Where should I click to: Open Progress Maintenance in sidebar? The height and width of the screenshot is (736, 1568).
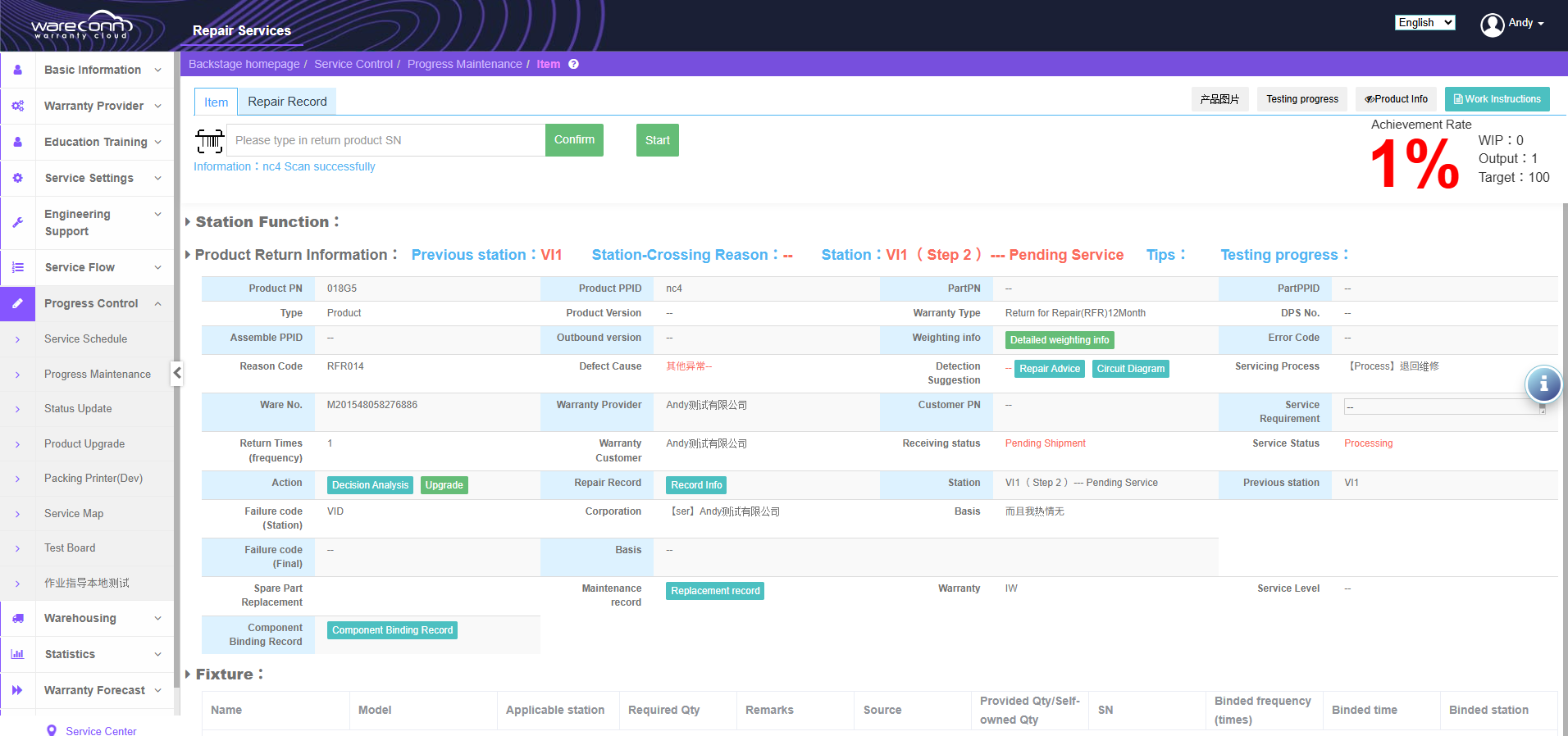coord(98,374)
